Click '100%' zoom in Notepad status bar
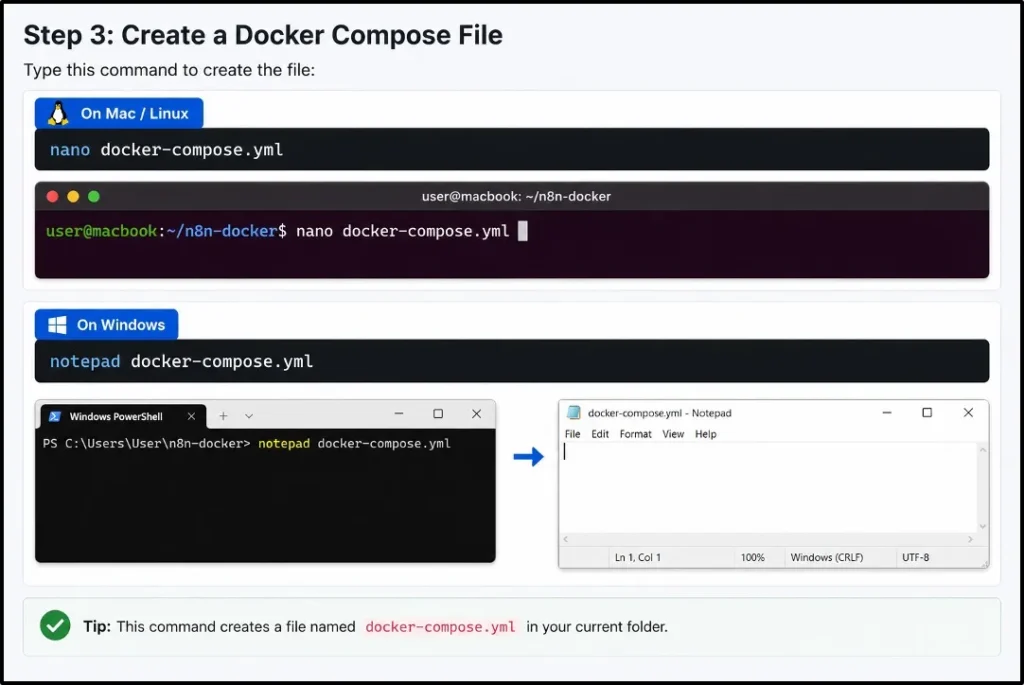This screenshot has height=685, width=1024. pos(752,557)
